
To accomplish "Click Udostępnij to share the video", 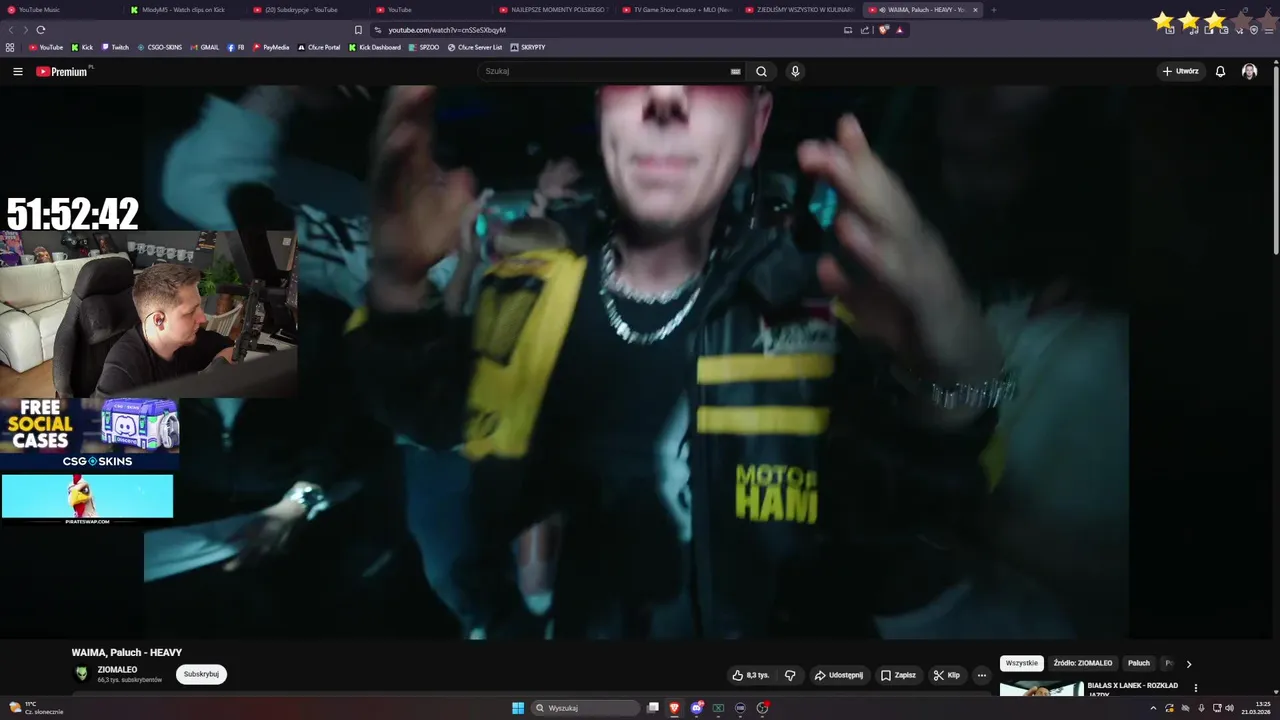I will (x=838, y=675).
